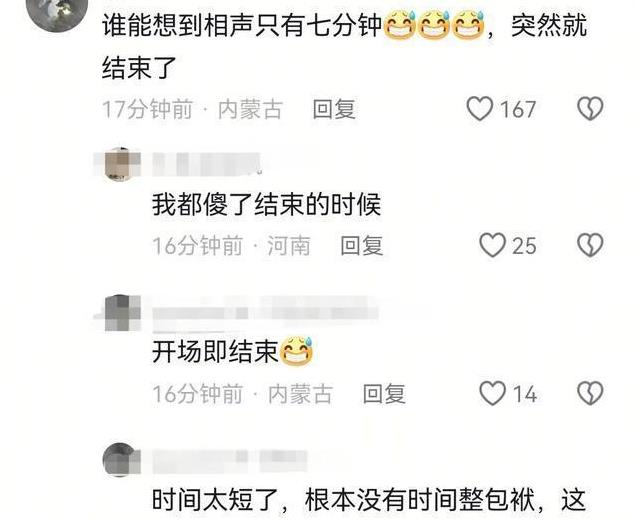Open blurred username above 时间太短了

click(x=230, y=461)
